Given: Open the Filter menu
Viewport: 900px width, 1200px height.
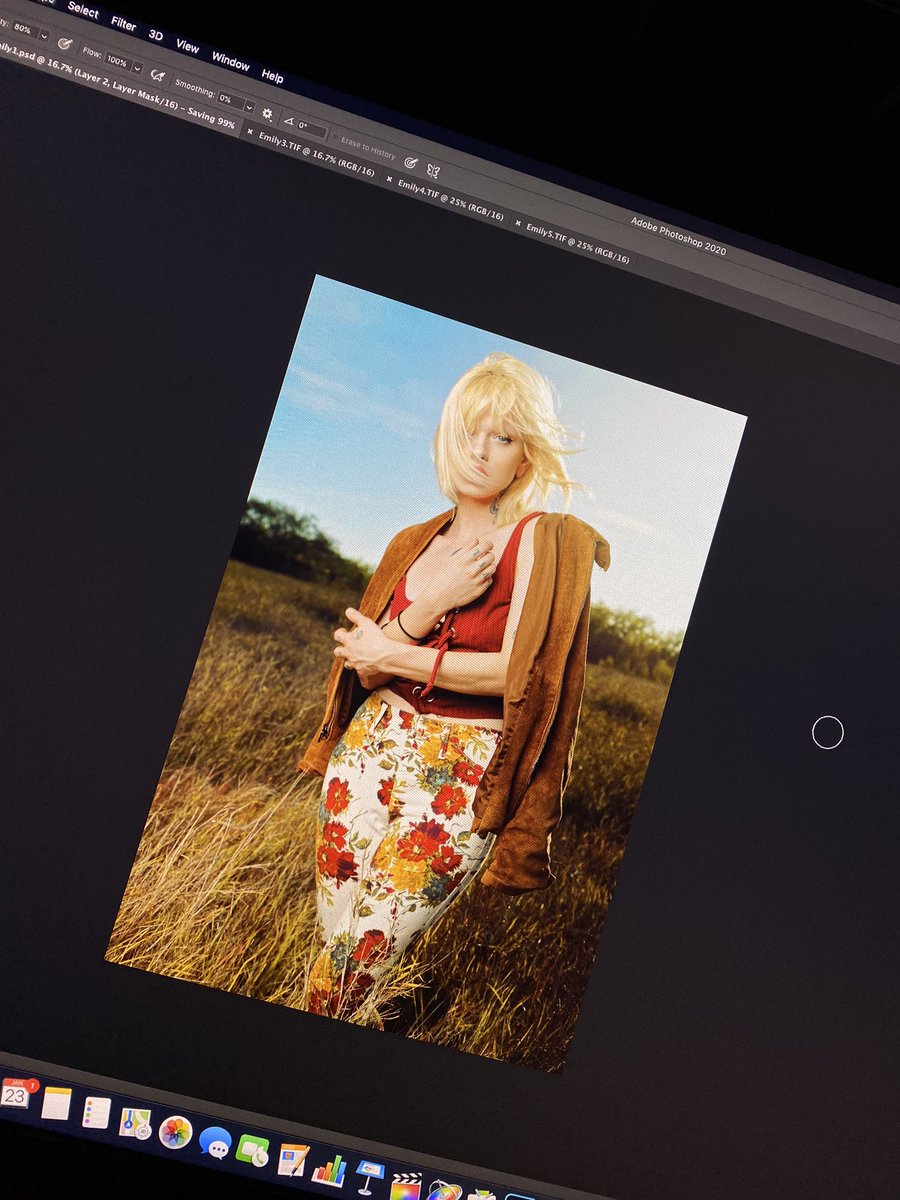Looking at the screenshot, I should click(123, 23).
